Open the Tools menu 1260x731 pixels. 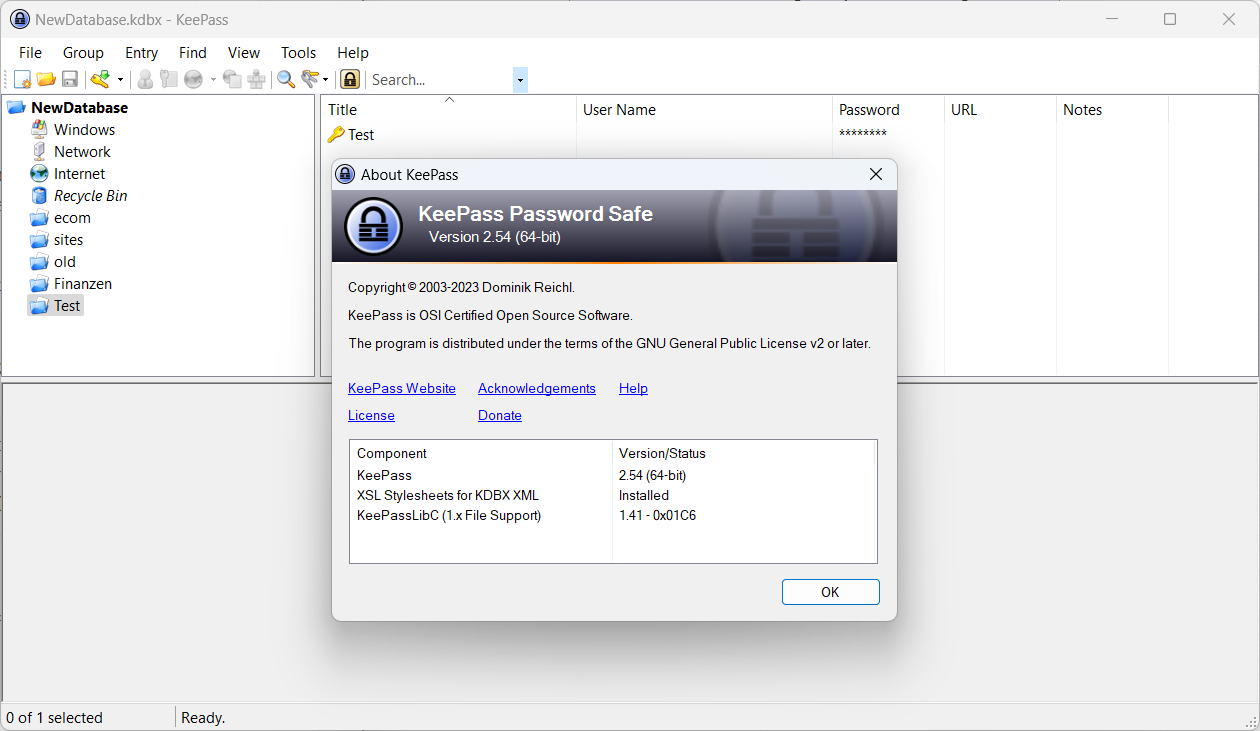tap(298, 52)
